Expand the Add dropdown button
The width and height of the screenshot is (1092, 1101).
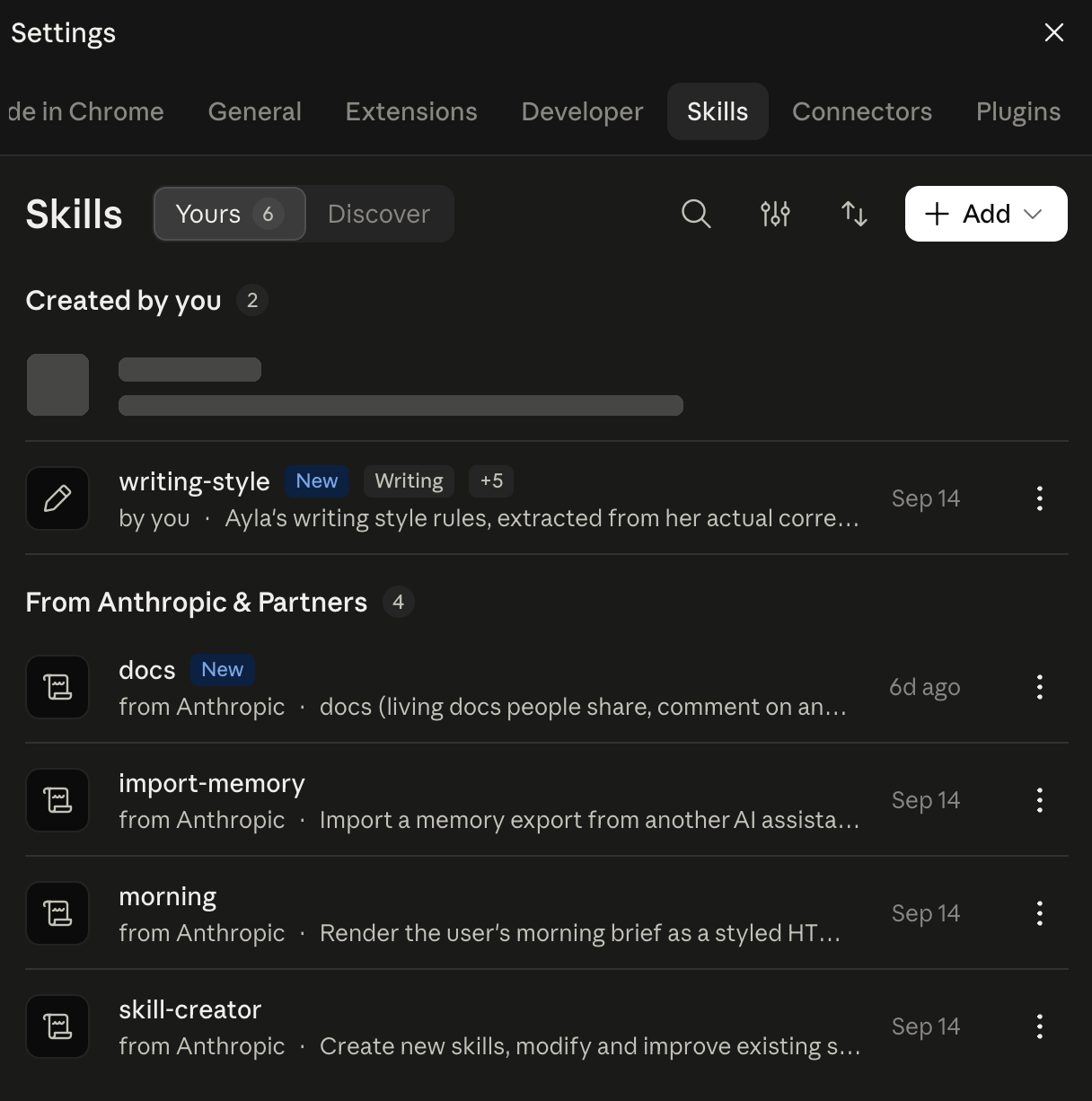pos(986,214)
